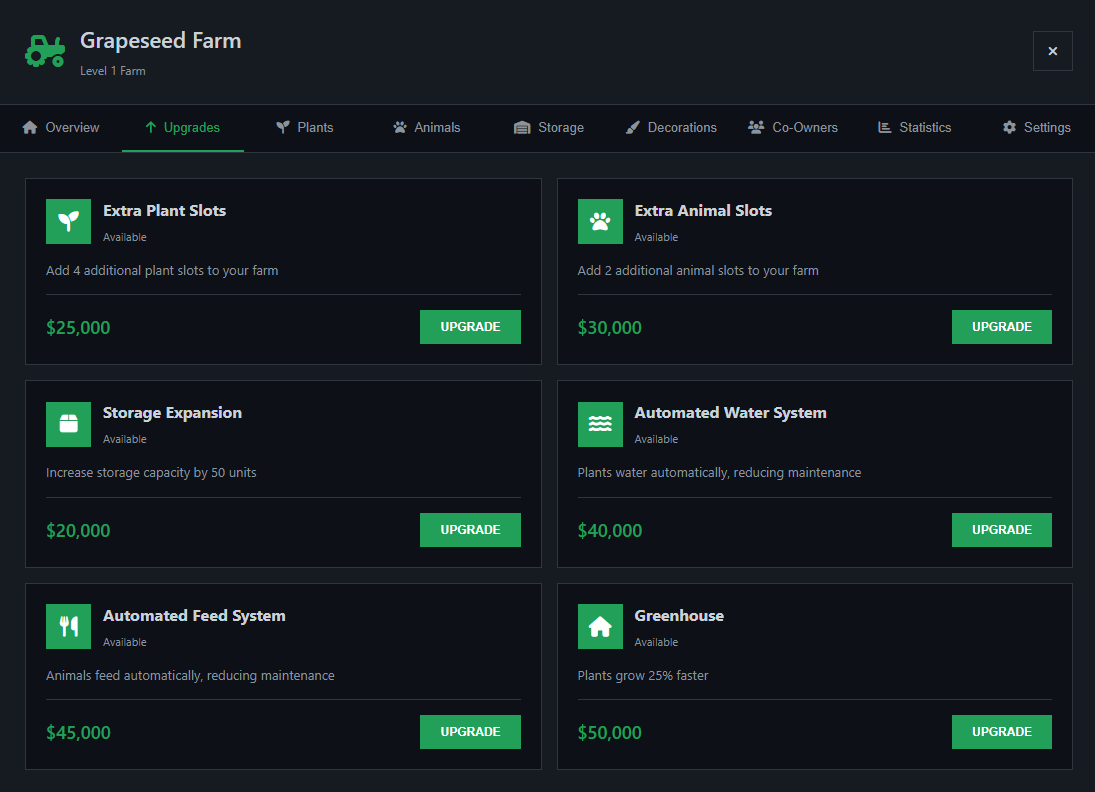Click the waves icon on Automated Water System
Image resolution: width=1095 pixels, height=792 pixels.
600,424
